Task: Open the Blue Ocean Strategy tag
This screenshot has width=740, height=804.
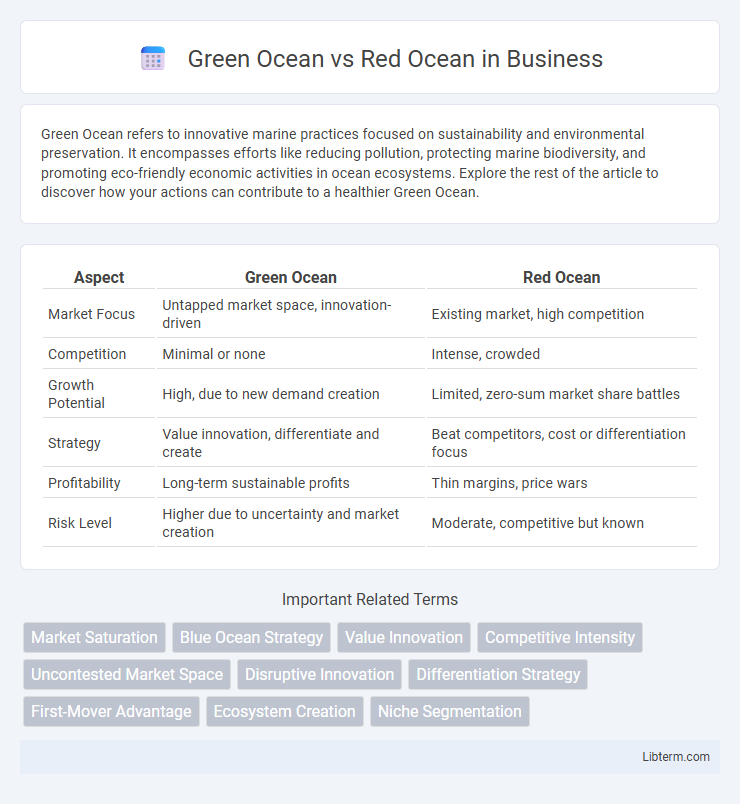Action: pyautogui.click(x=251, y=637)
